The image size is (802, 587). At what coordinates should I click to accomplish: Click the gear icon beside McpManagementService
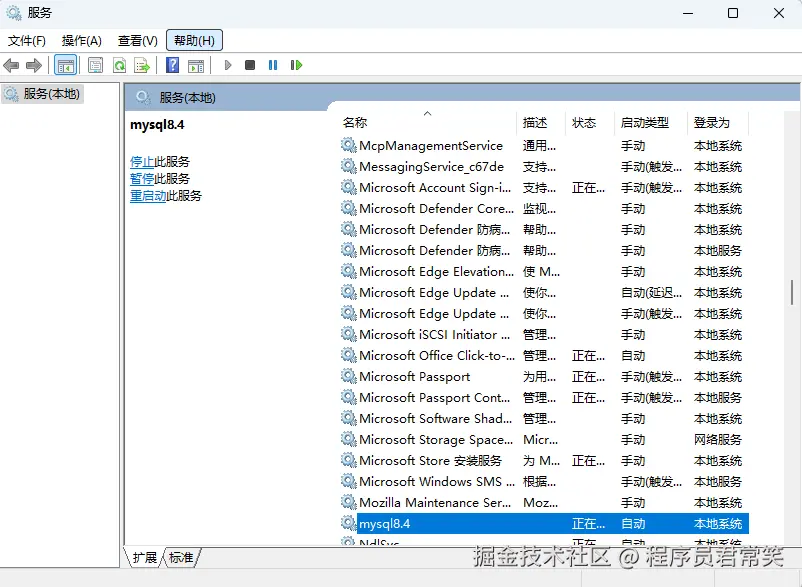pos(348,145)
